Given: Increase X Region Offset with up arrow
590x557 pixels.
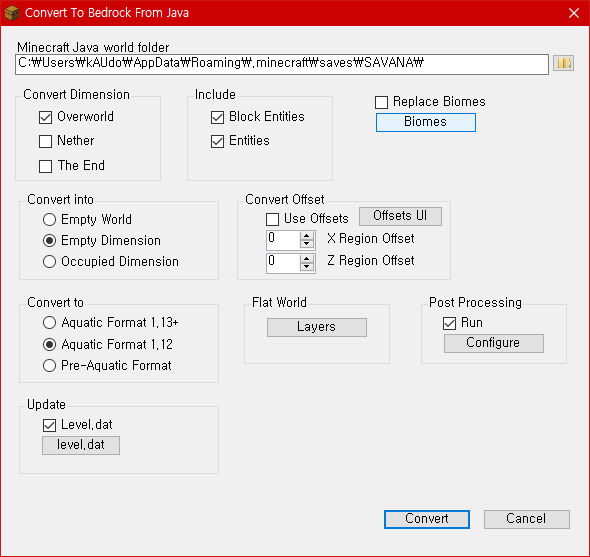Looking at the screenshot, I should pos(307,236).
